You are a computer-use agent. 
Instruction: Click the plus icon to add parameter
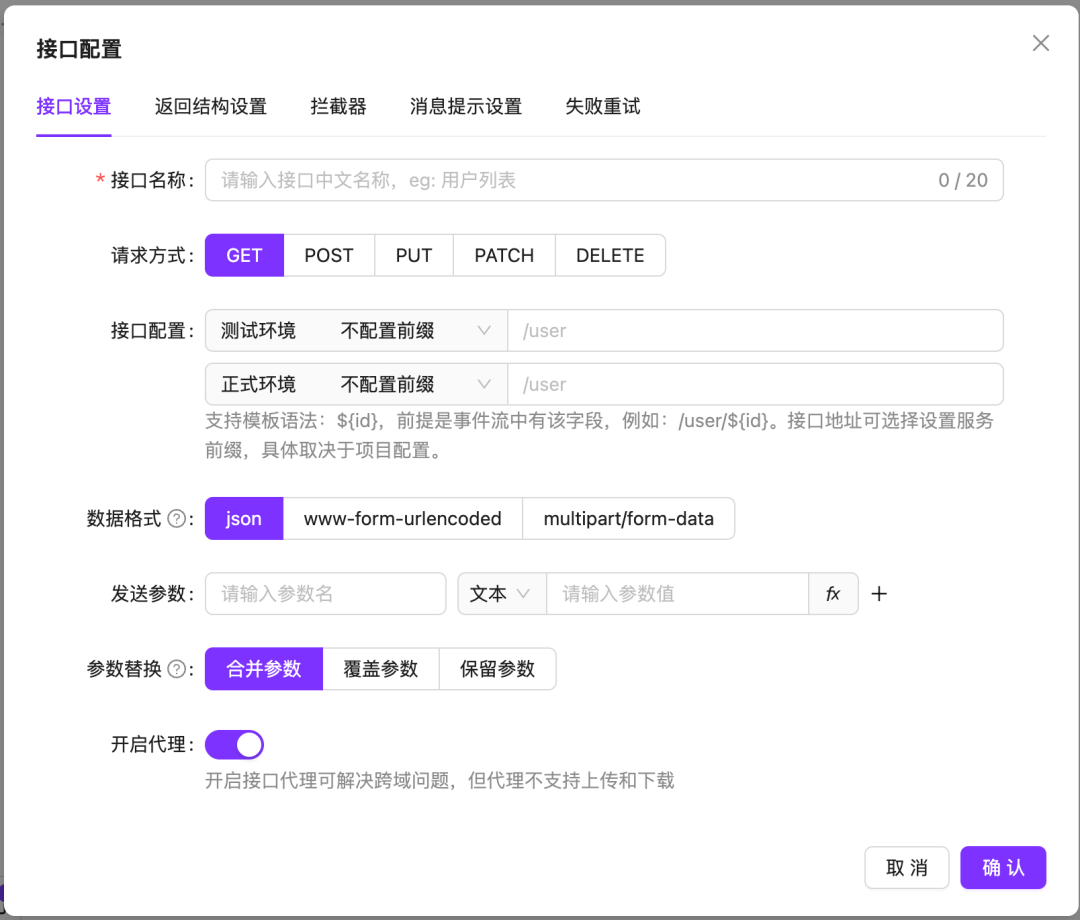[879, 594]
